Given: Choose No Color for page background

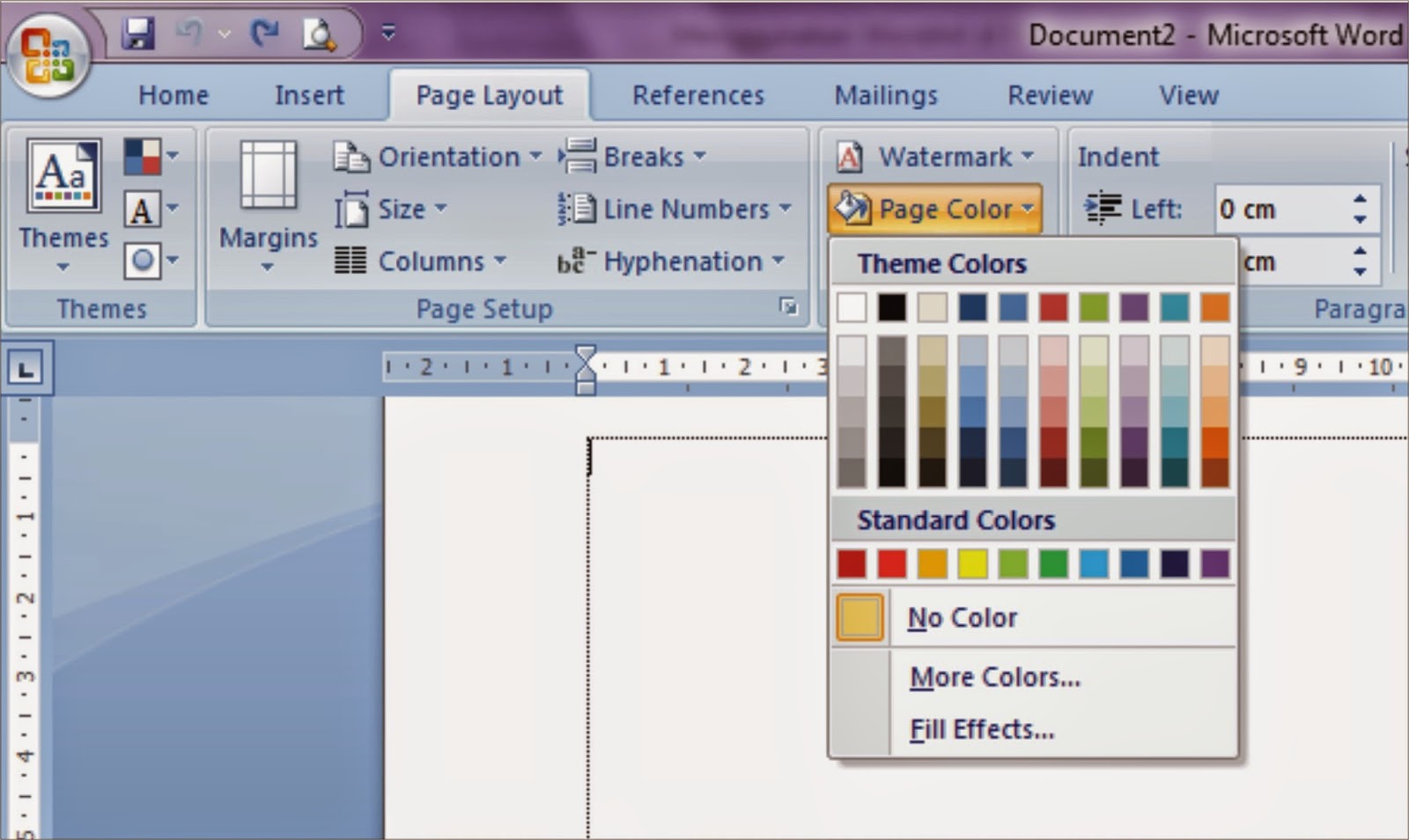Looking at the screenshot, I should (x=962, y=617).
